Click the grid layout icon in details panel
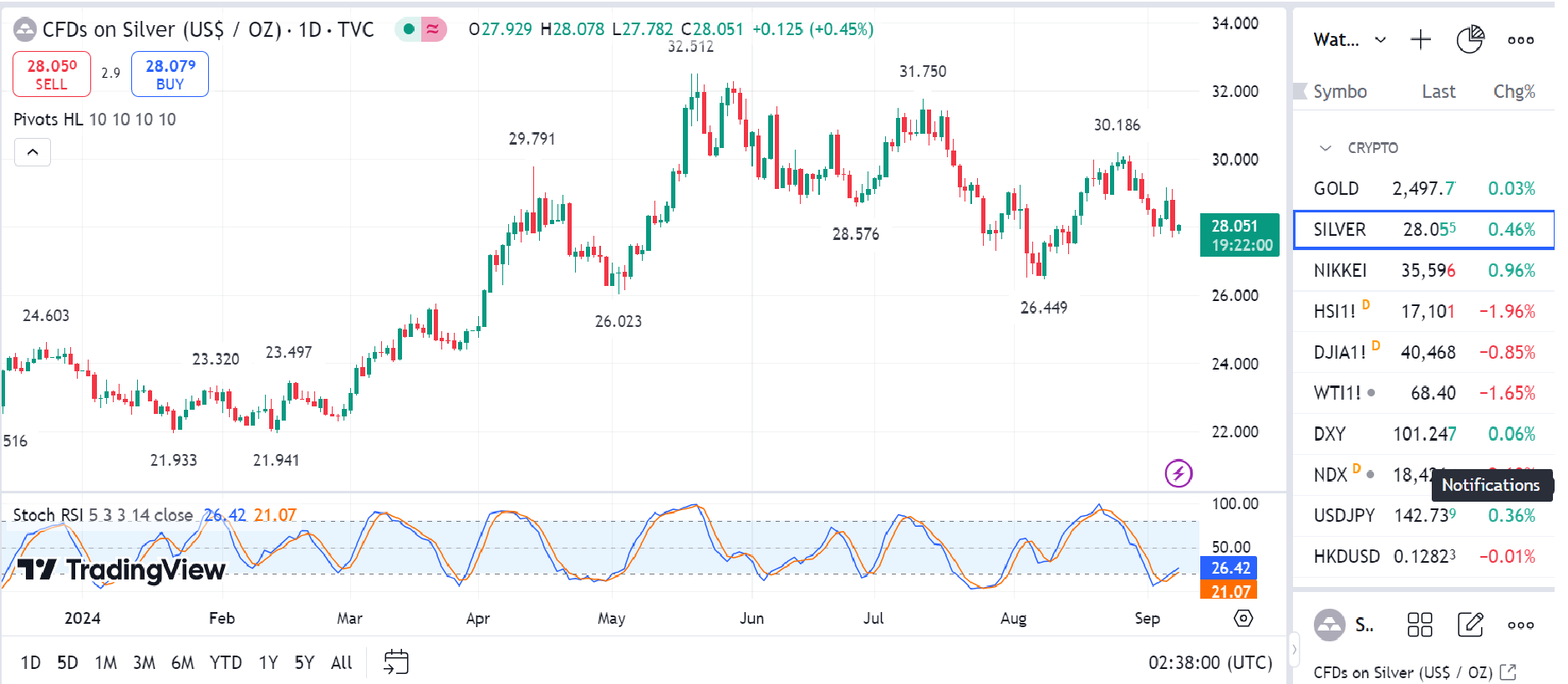1568x684 pixels. click(1419, 625)
